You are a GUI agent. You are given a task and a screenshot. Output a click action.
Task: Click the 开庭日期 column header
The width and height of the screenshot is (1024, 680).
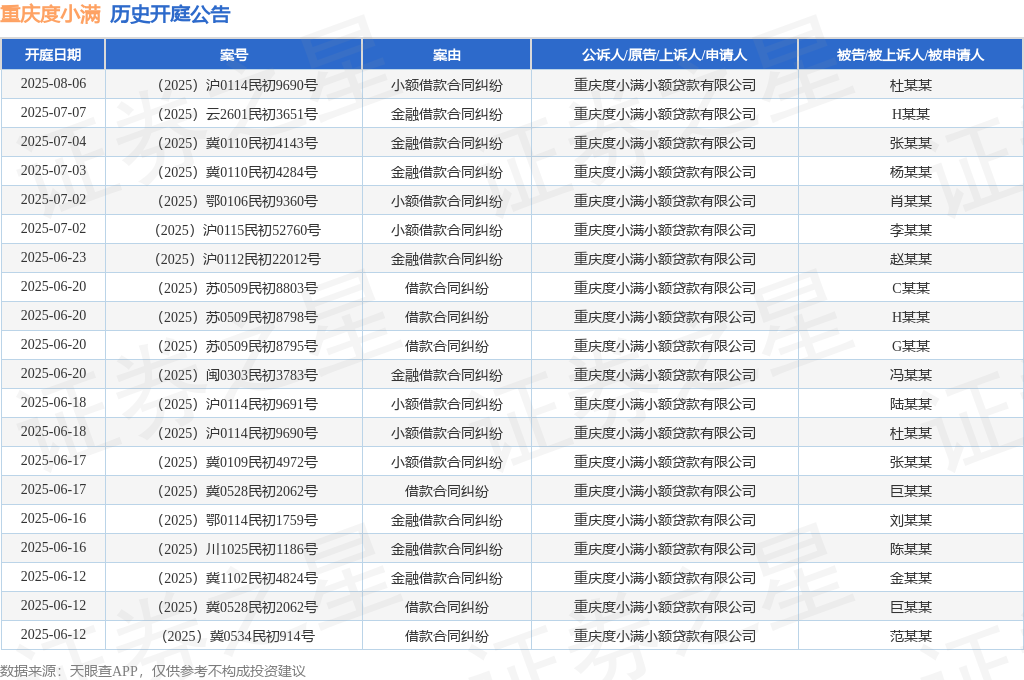point(53,55)
